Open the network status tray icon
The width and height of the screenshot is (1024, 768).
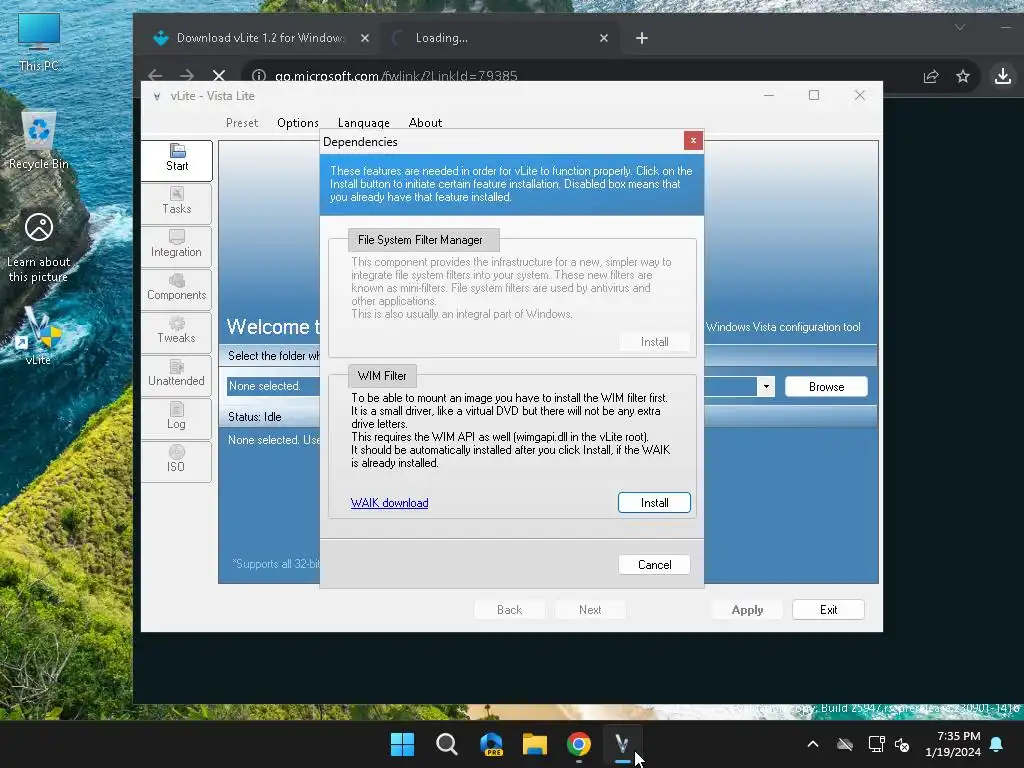(x=876, y=744)
